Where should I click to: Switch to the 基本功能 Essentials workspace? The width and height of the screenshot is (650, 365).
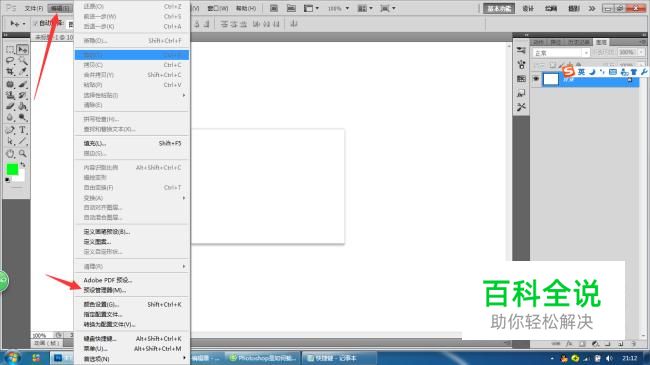pyautogui.click(x=499, y=8)
